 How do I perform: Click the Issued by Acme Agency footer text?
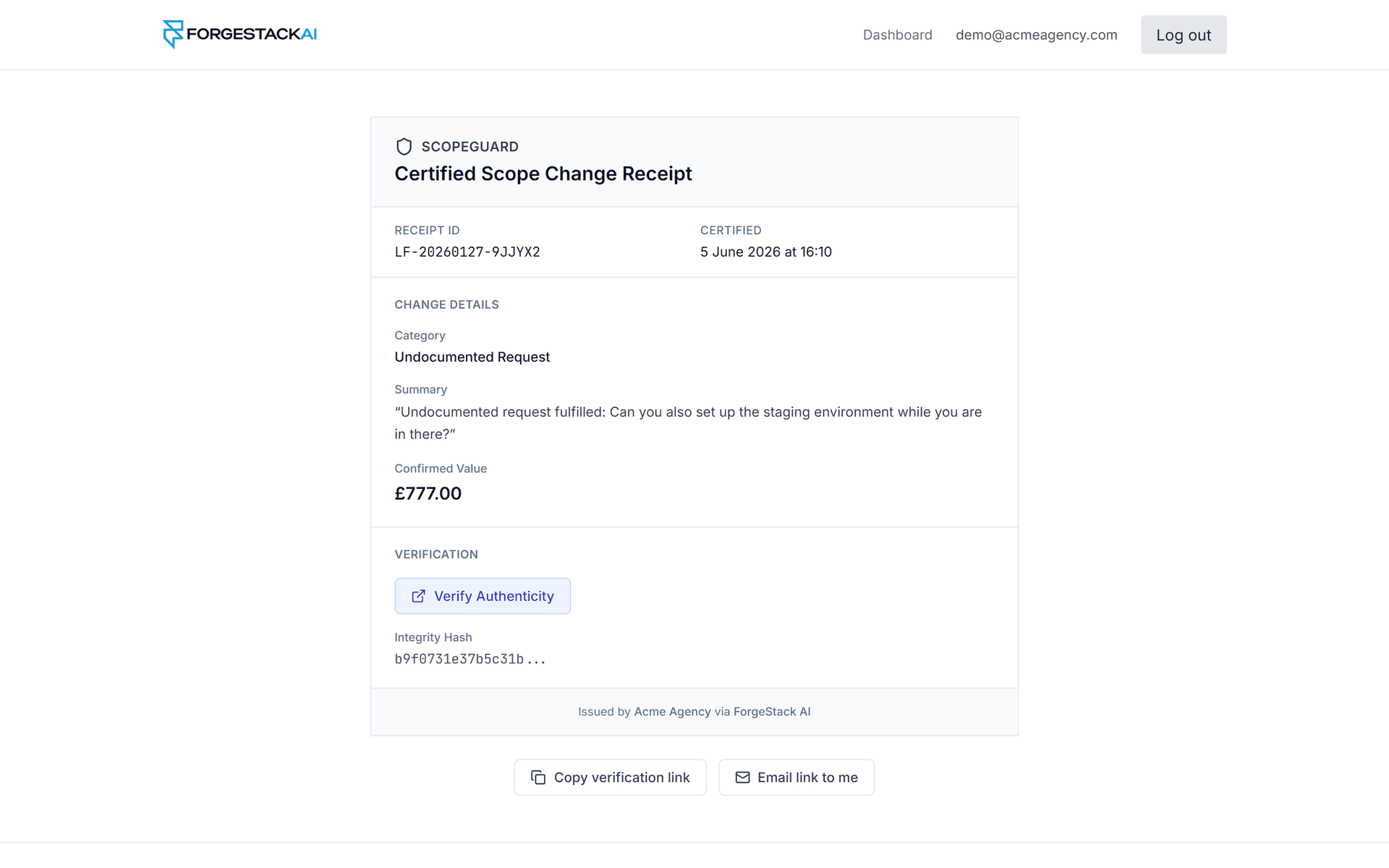coord(694,712)
